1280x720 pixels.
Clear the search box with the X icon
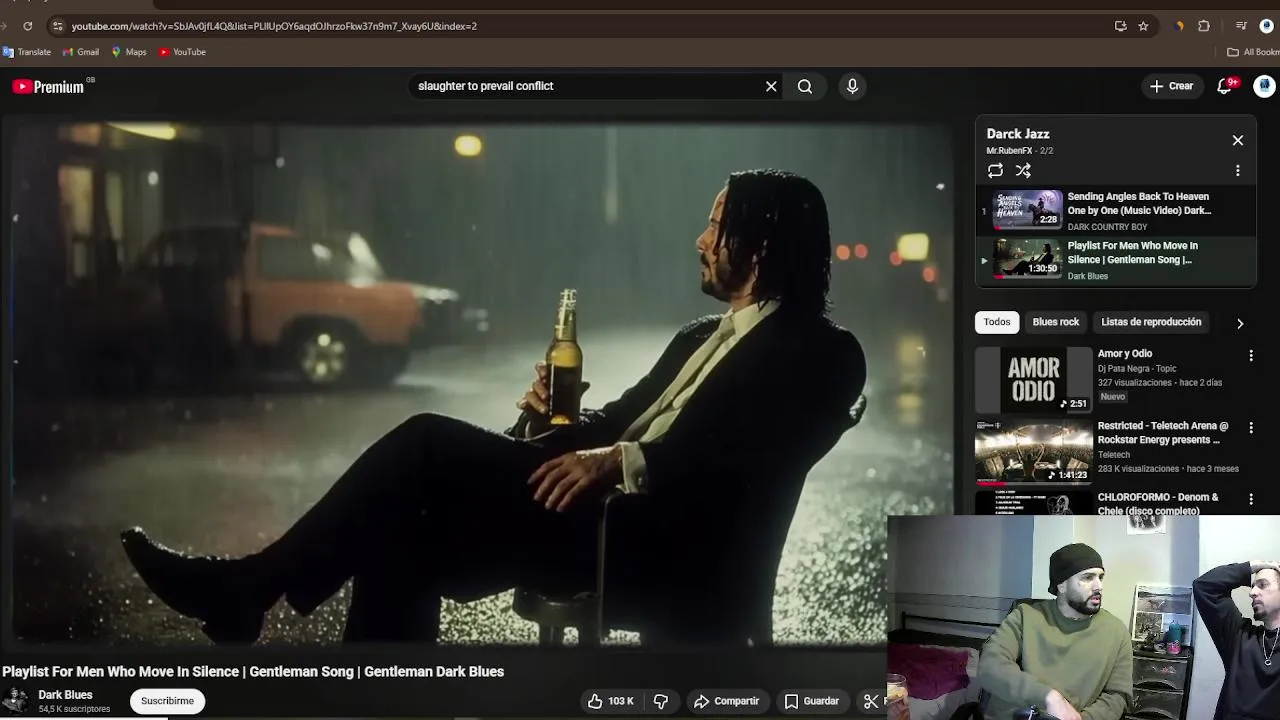pyautogui.click(x=771, y=86)
